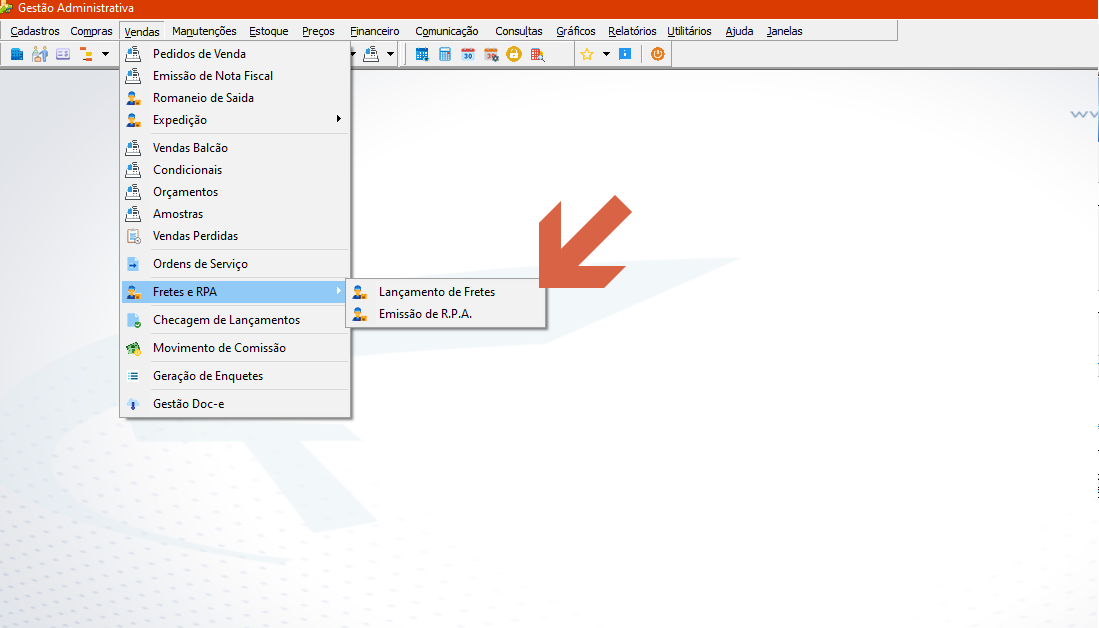Image resolution: width=1099 pixels, height=628 pixels.
Task: Expand the Expedição submenu
Action: 235,120
